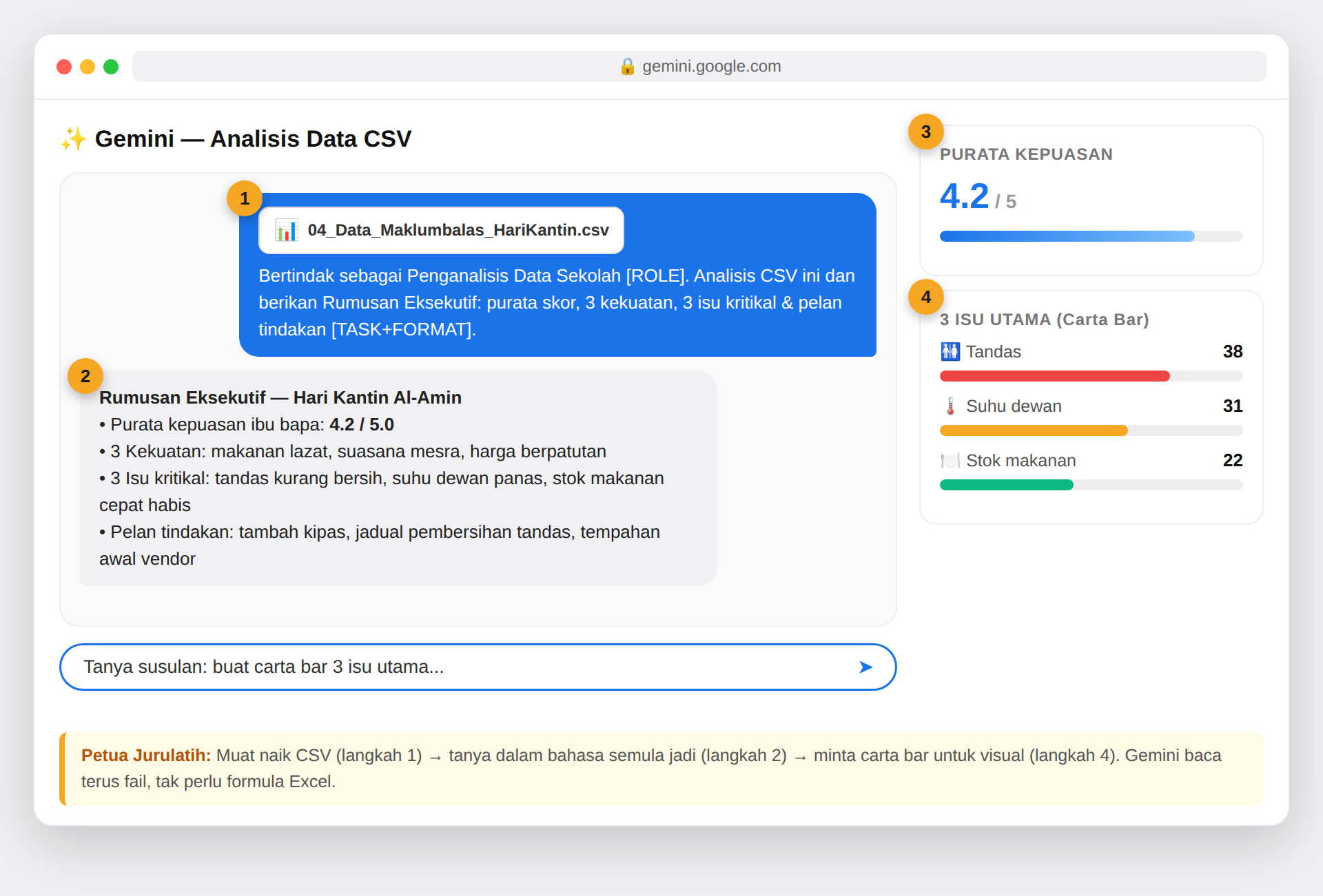The height and width of the screenshot is (896, 1323).
Task: Click the red close window button
Action: tap(64, 67)
